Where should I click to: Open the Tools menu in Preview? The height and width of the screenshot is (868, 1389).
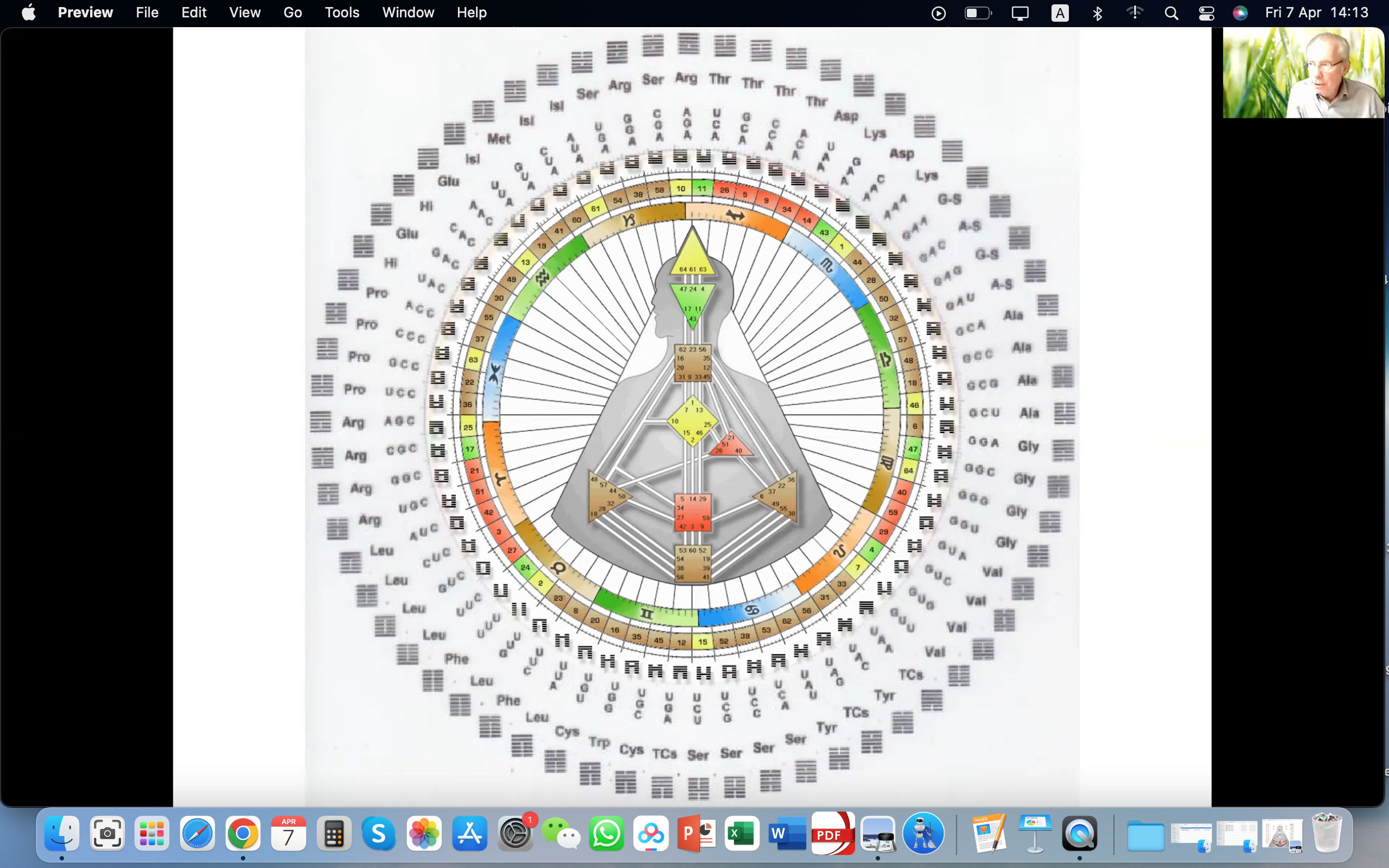pos(341,12)
